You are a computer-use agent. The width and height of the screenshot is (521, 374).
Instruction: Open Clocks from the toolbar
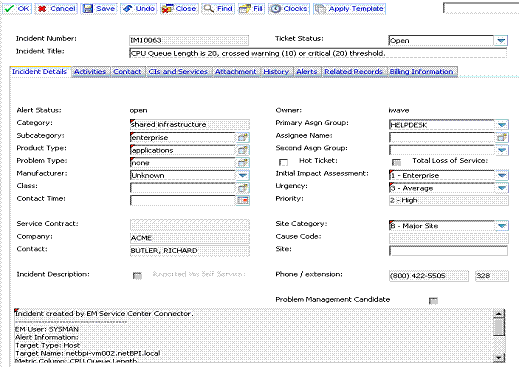289,9
